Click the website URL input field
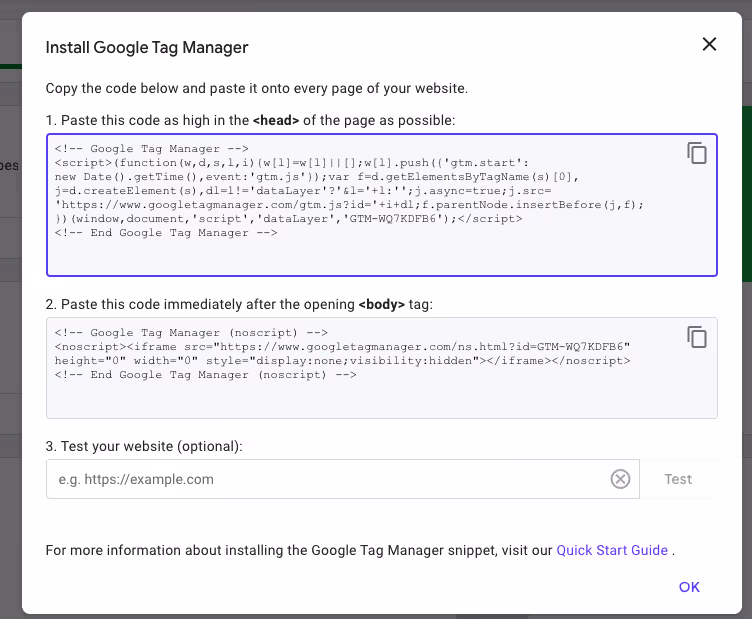 click(343, 479)
